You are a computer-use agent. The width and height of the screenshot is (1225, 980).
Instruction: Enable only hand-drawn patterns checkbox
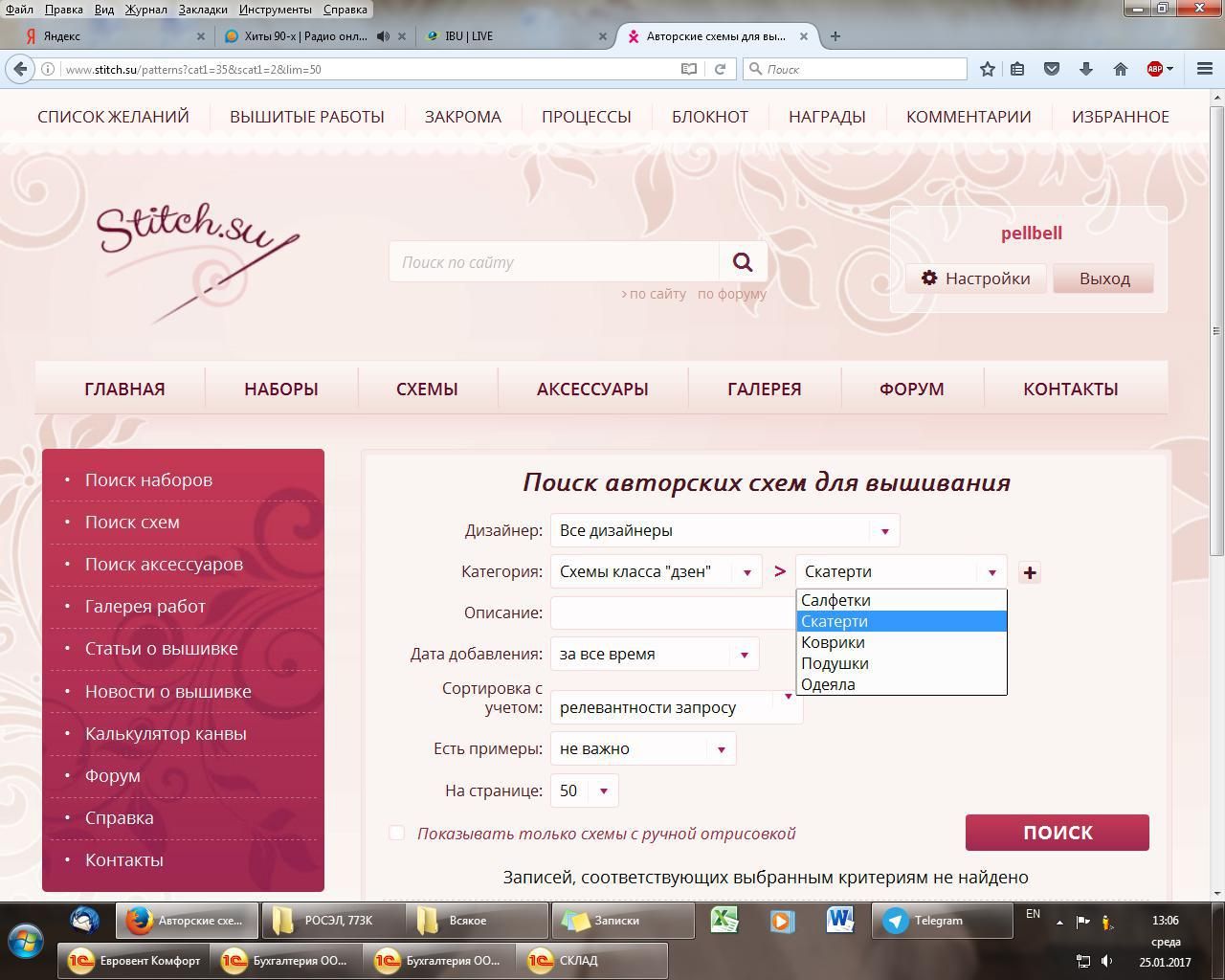(396, 833)
